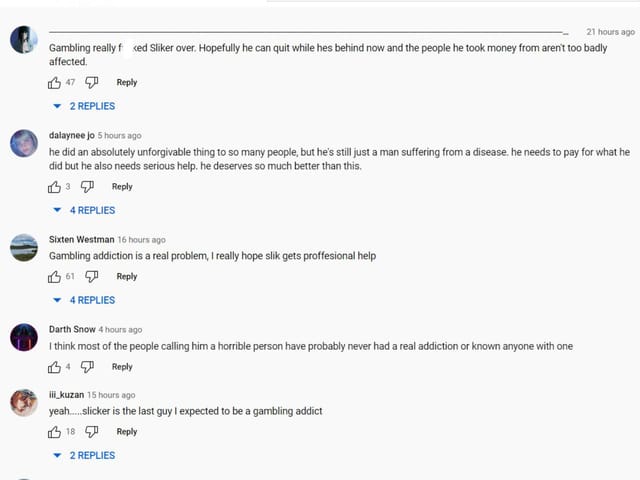
Task: Dislike Sixten Westman's comment
Action: 91,277
